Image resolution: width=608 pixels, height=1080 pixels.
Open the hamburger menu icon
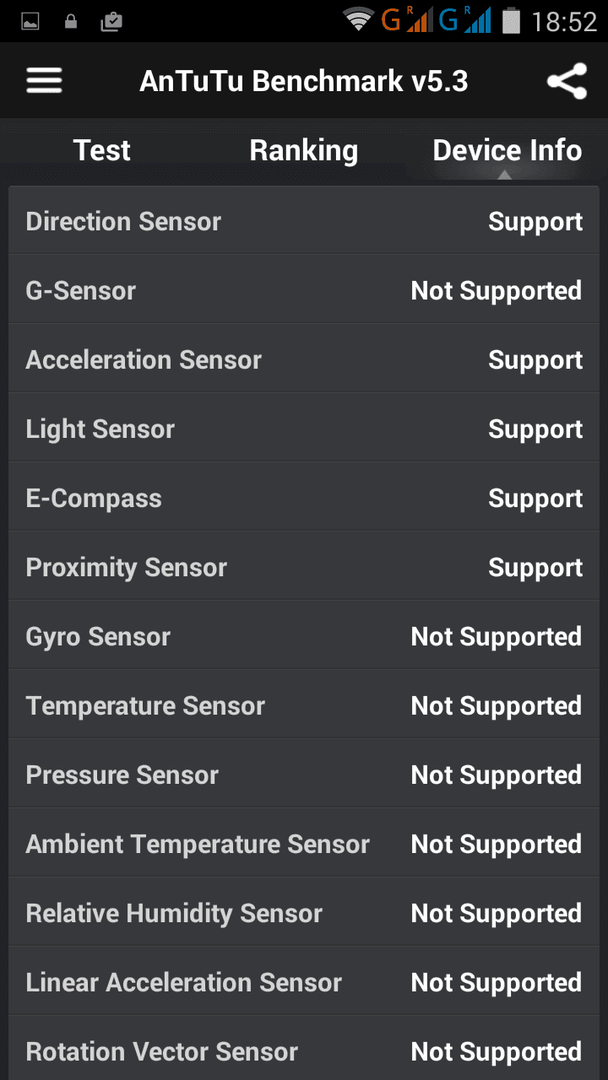coord(44,81)
